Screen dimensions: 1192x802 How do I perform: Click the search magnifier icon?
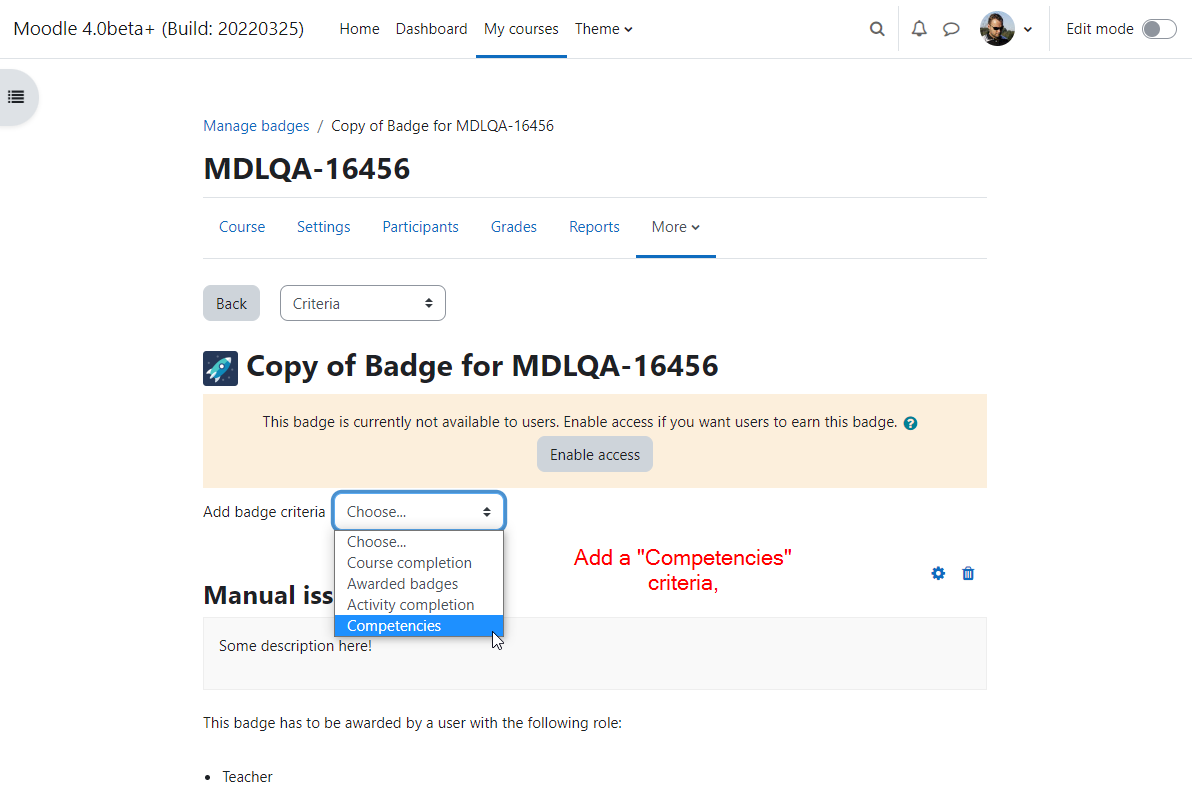[877, 29]
